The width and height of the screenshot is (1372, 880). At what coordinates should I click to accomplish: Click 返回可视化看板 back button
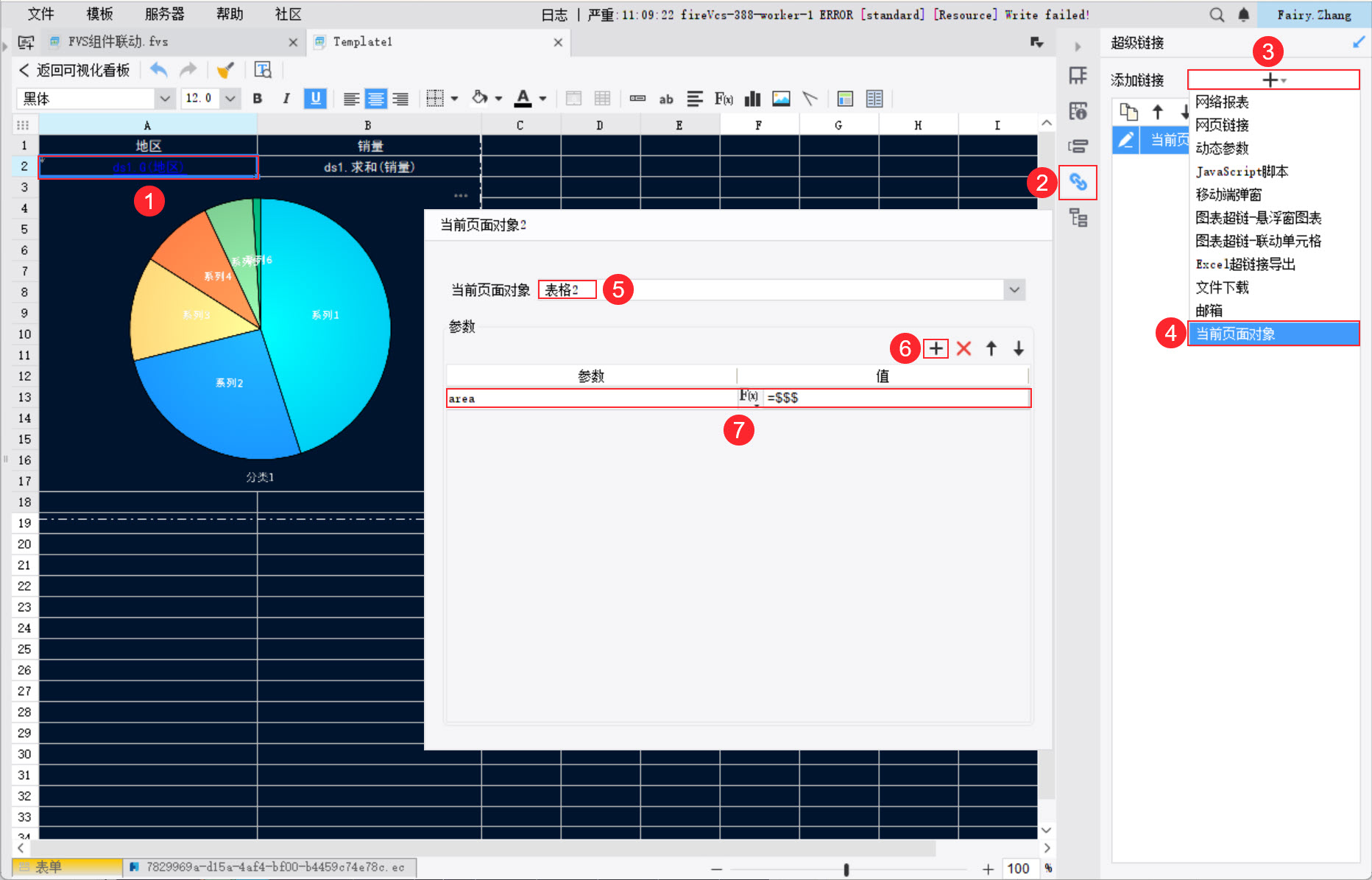pyautogui.click(x=74, y=70)
